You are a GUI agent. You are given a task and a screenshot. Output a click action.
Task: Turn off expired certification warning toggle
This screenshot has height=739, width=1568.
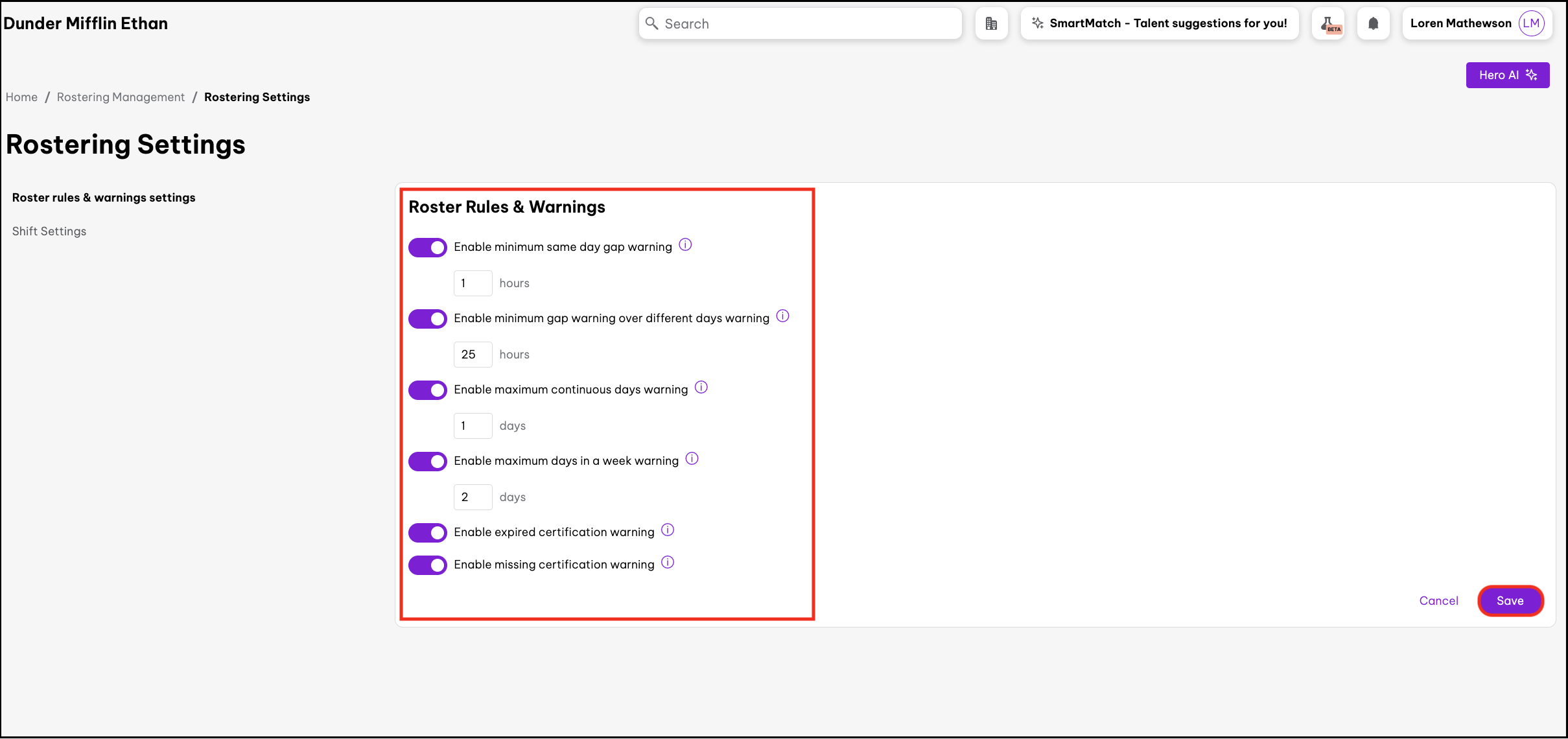[428, 533]
